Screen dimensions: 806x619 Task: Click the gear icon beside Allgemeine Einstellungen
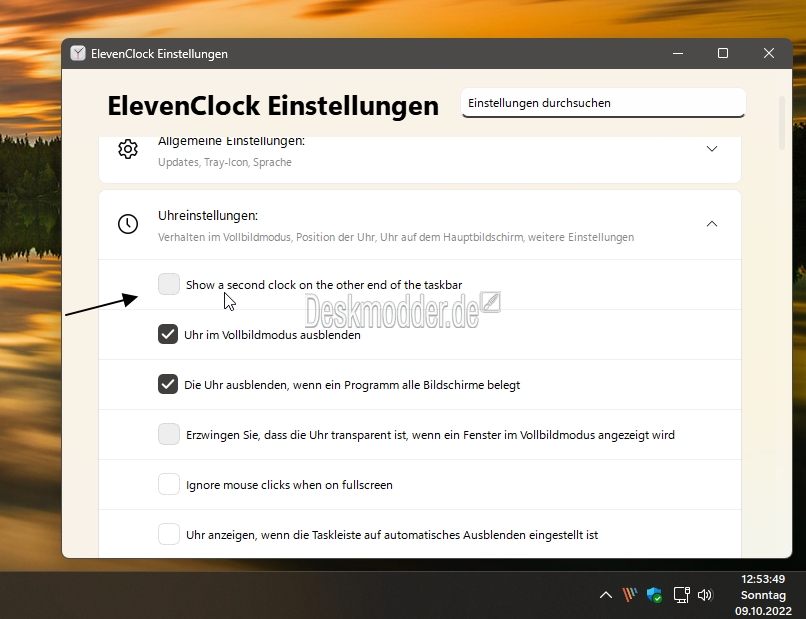coord(128,149)
